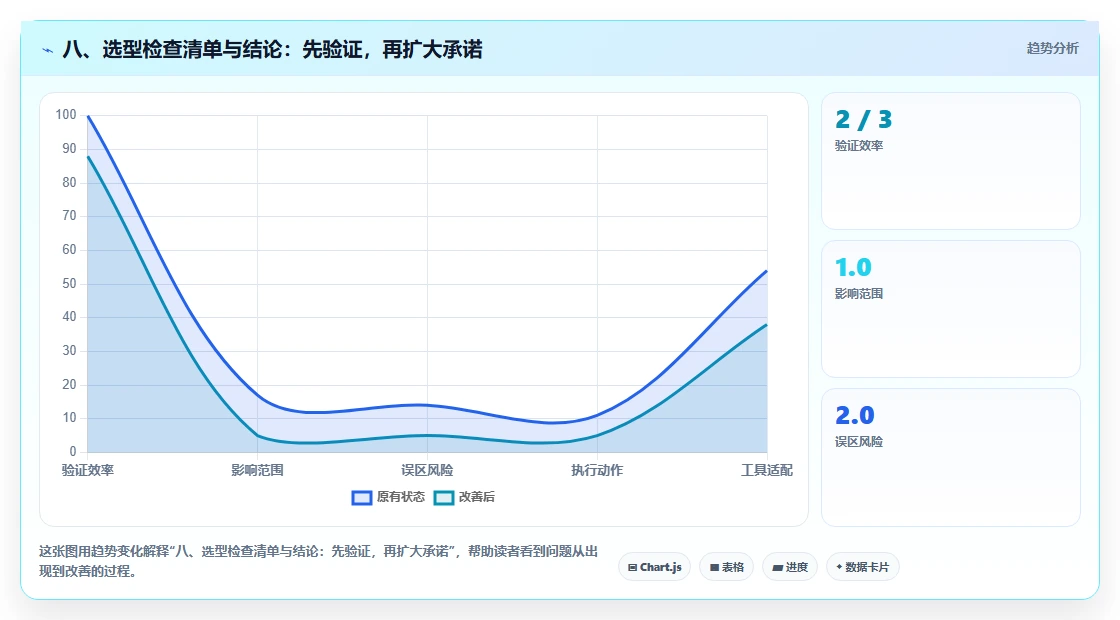Click the 工具适配 x-axis label
This screenshot has width=1120, height=620.
pos(766,470)
